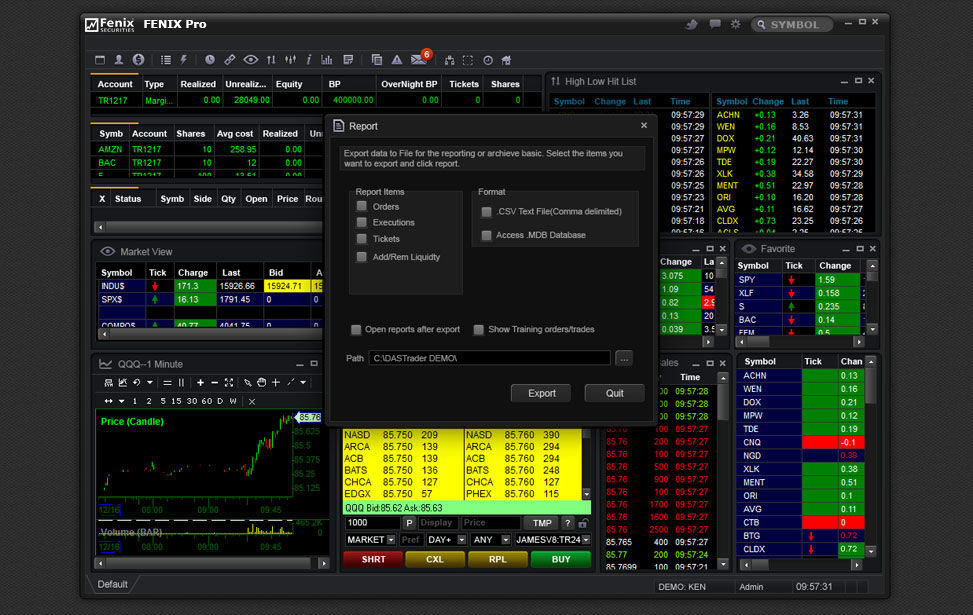Open the settings gear in the title bar
973x615 pixels.
[x=735, y=24]
